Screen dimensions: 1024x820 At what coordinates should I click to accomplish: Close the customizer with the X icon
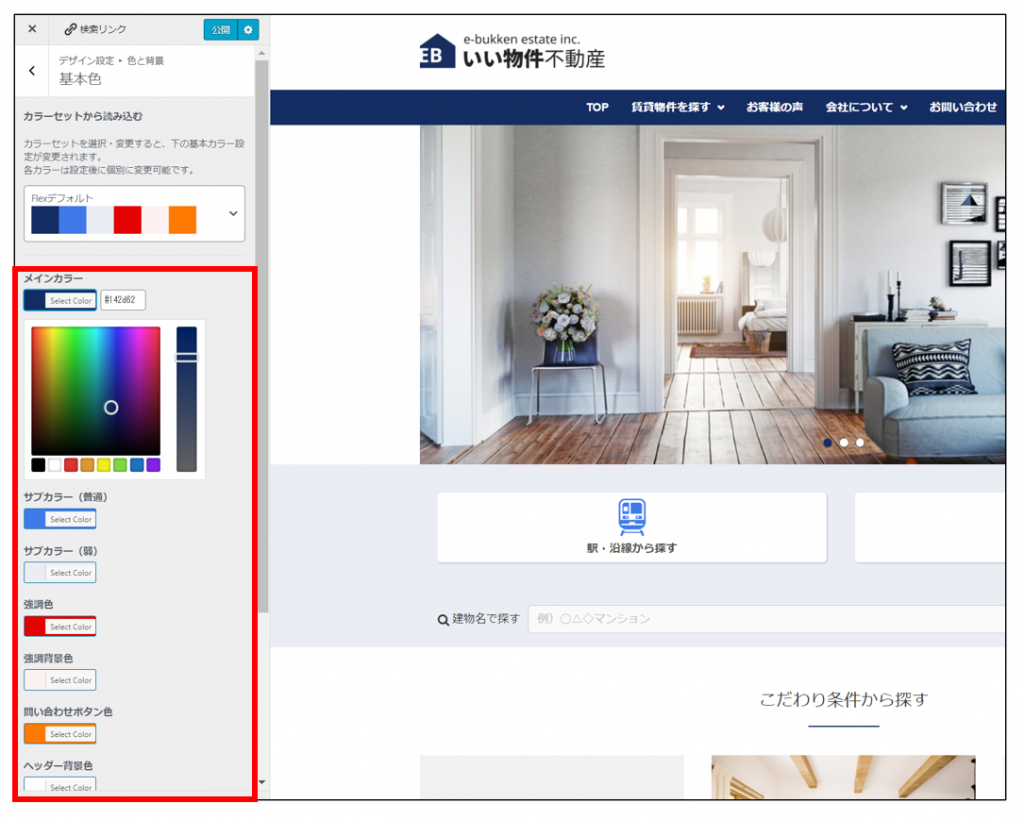(x=32, y=29)
